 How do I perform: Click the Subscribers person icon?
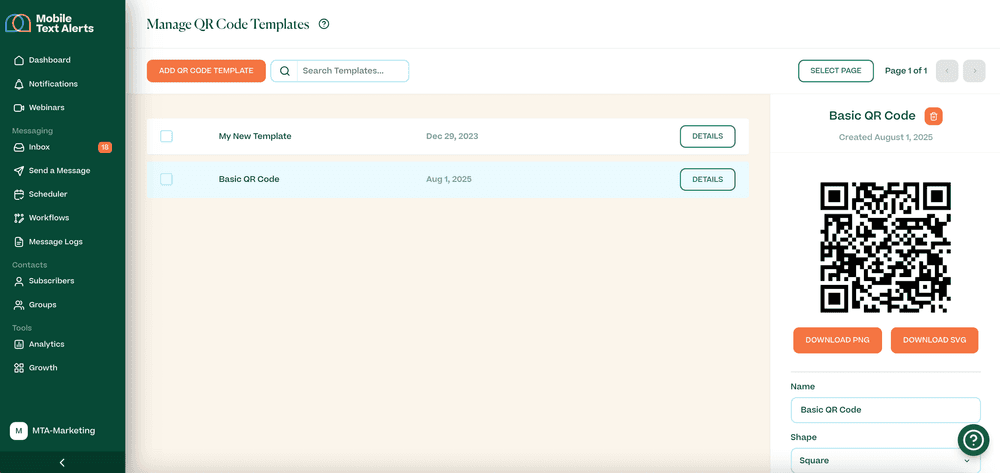tap(18, 281)
